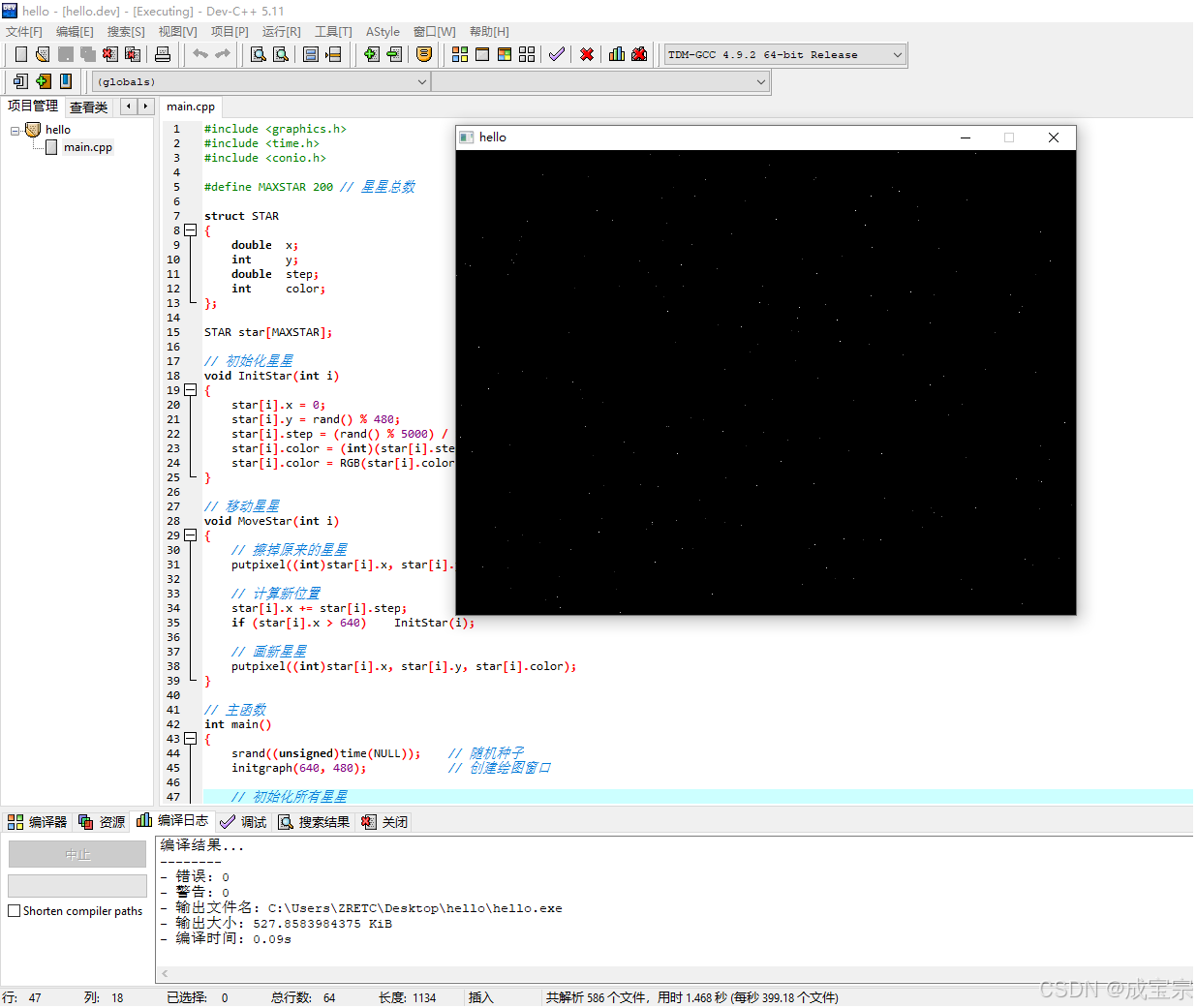The width and height of the screenshot is (1197, 1008).
Task: Open the 搜索[S] menu
Action: tap(126, 32)
